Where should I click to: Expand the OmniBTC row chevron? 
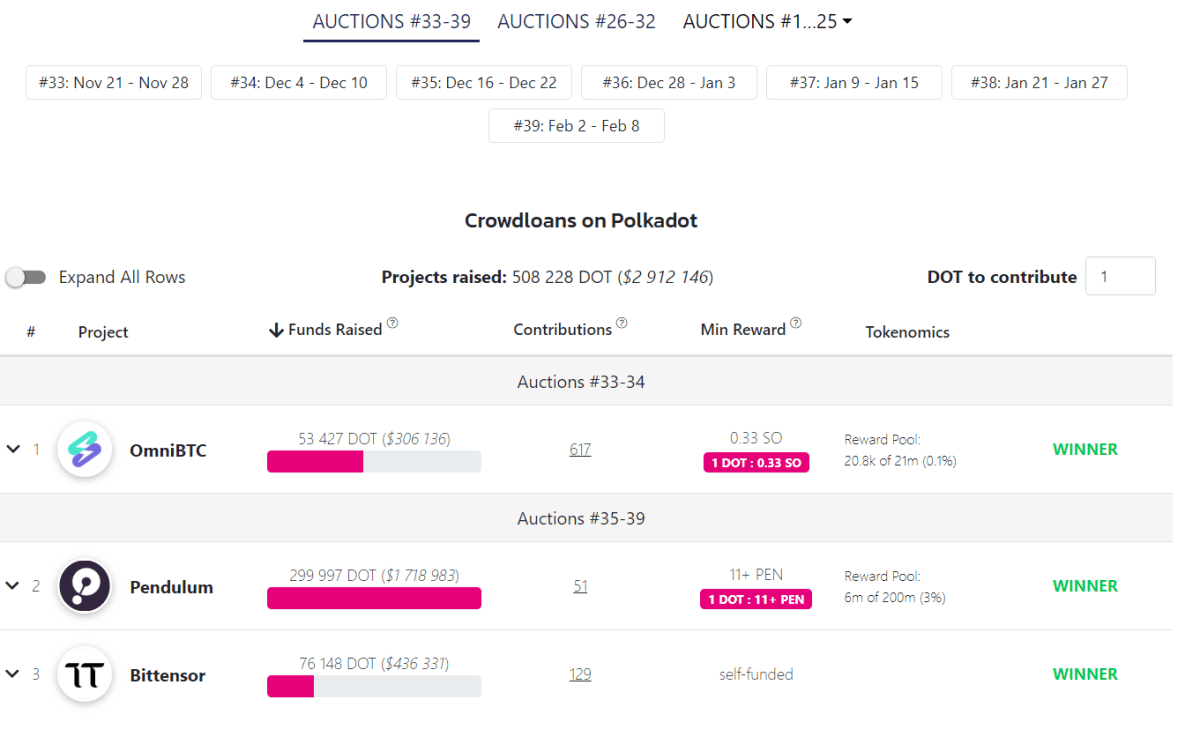point(13,449)
